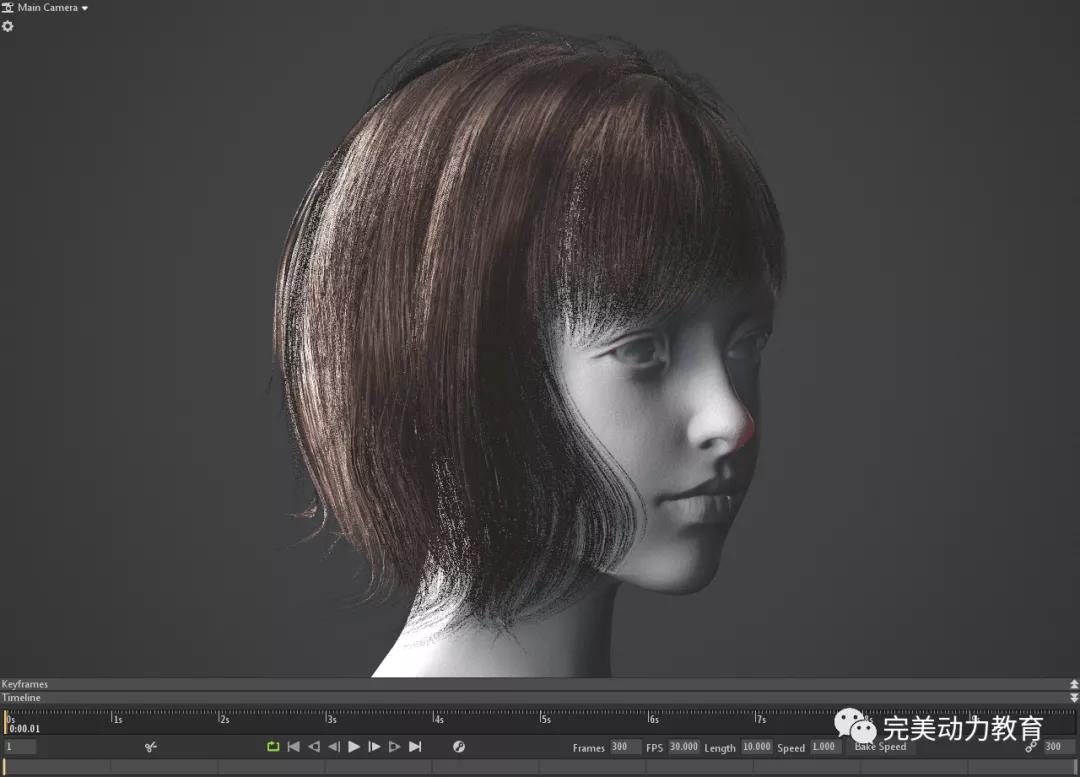Go to the next keyframe
Image resolution: width=1080 pixels, height=777 pixels.
pos(394,747)
